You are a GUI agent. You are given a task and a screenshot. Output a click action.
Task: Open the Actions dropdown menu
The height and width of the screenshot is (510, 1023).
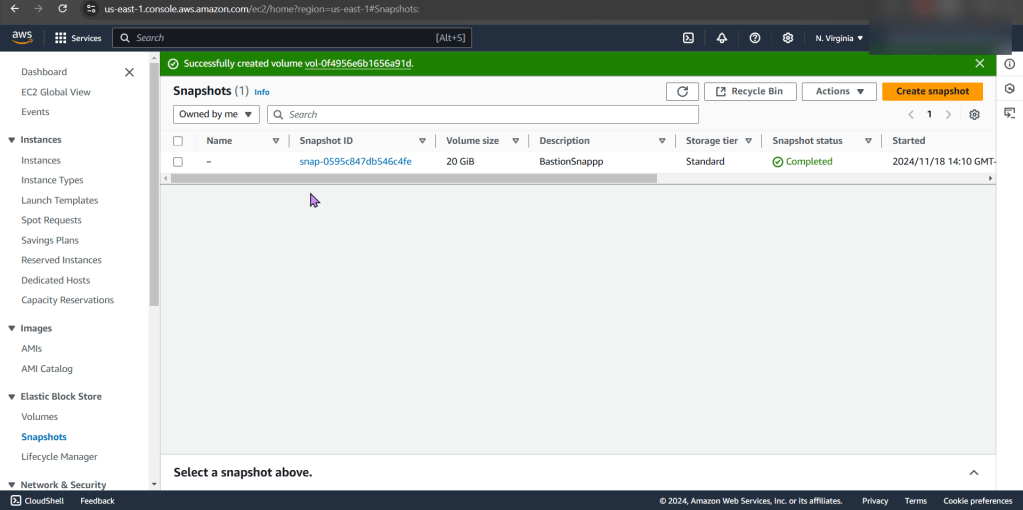point(838,91)
